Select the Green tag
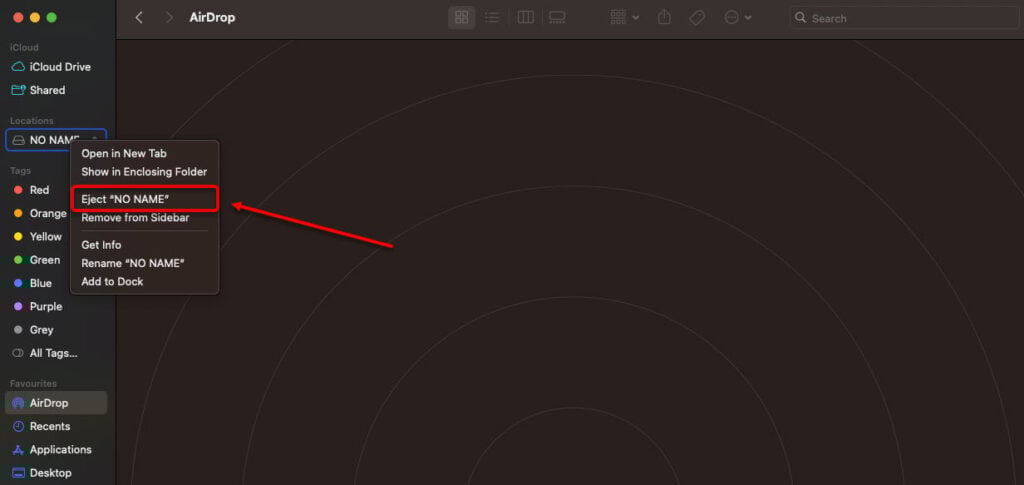The height and width of the screenshot is (485, 1024). coord(38,260)
